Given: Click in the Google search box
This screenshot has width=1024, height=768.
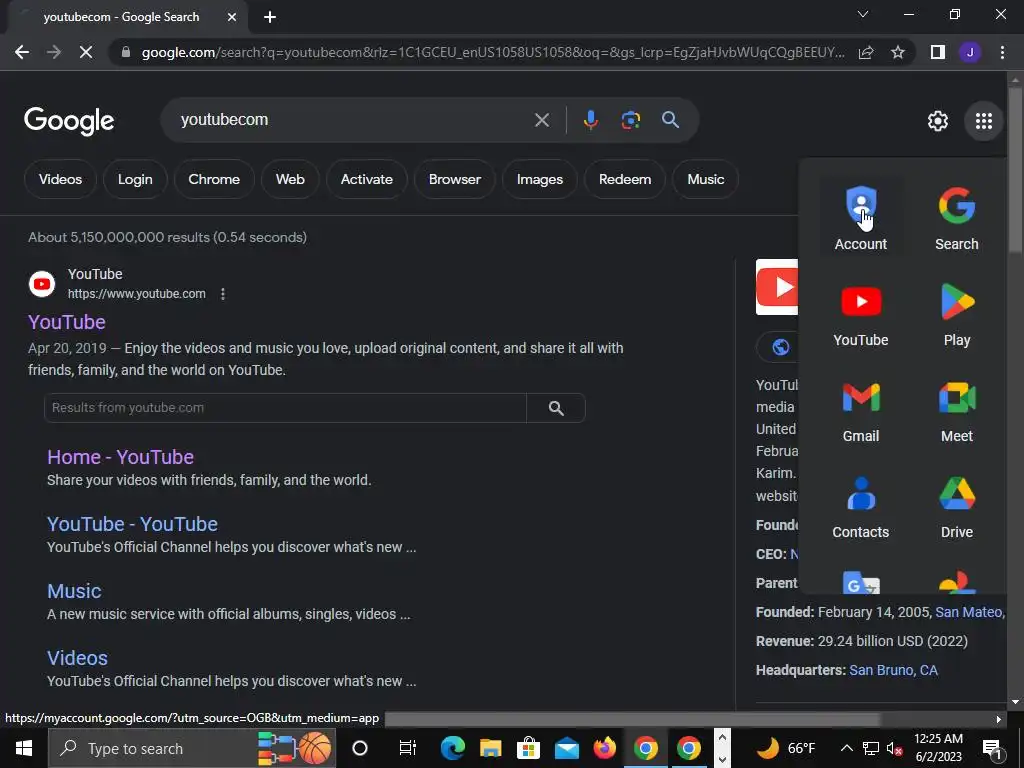Looking at the screenshot, I should [x=353, y=120].
